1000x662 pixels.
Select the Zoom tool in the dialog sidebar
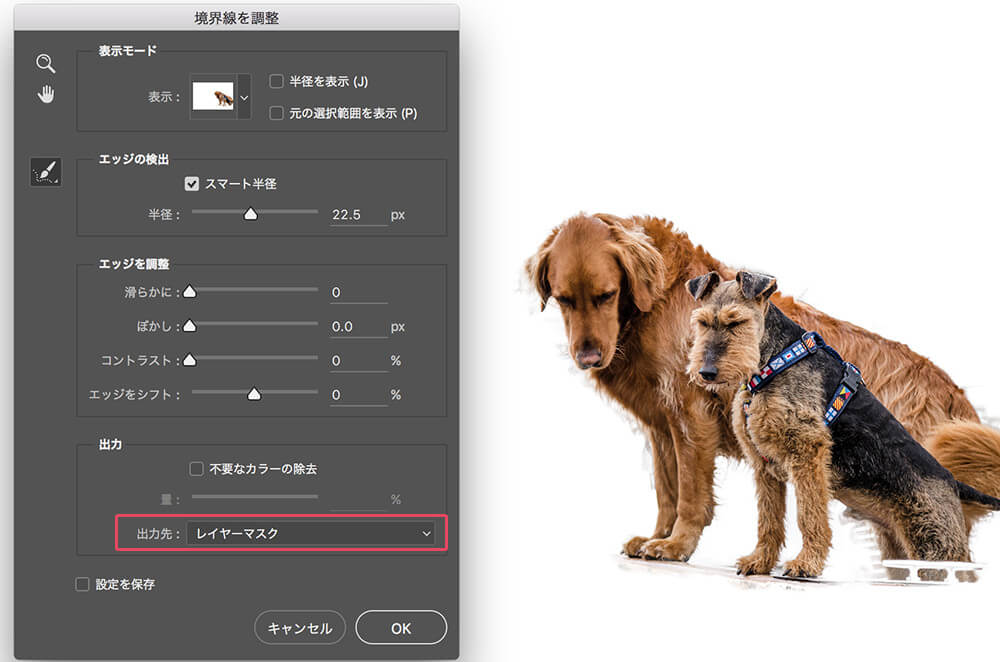click(x=45, y=63)
